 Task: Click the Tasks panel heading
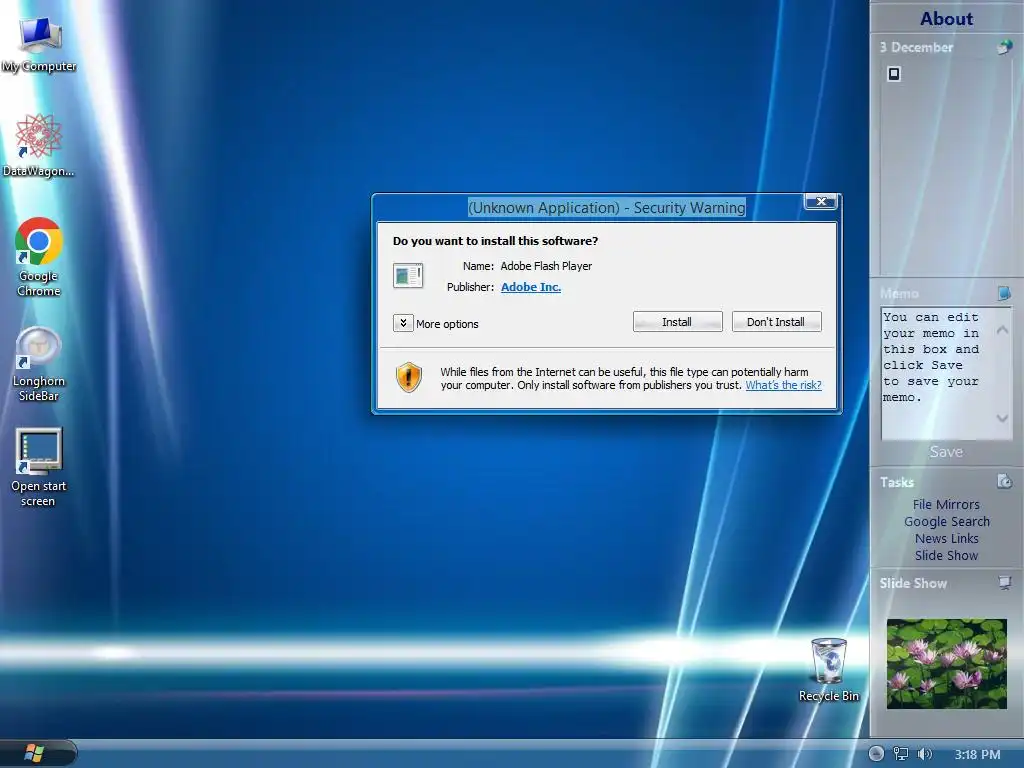tap(897, 482)
